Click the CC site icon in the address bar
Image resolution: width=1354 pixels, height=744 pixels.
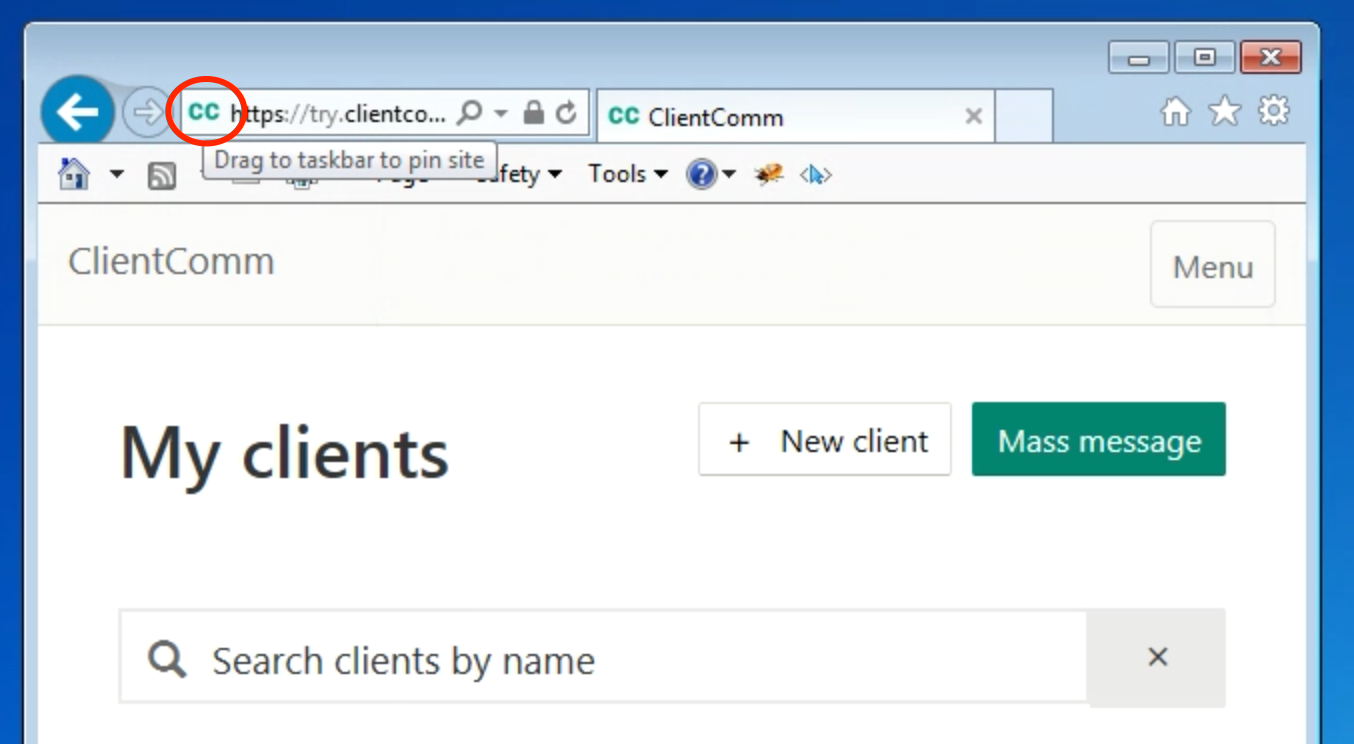204,112
